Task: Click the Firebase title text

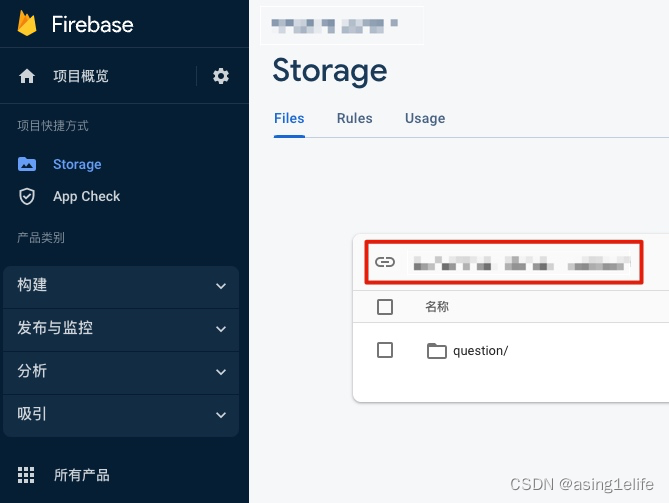Action: click(93, 24)
